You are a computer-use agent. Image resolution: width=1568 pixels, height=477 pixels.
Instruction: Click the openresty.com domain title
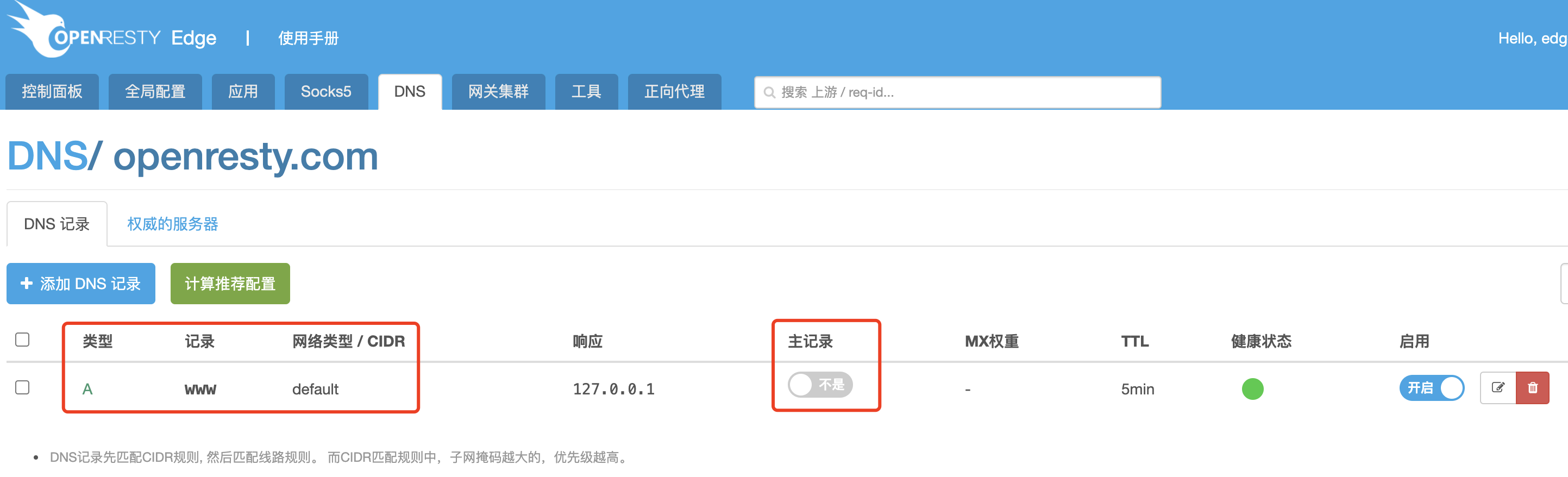246,157
